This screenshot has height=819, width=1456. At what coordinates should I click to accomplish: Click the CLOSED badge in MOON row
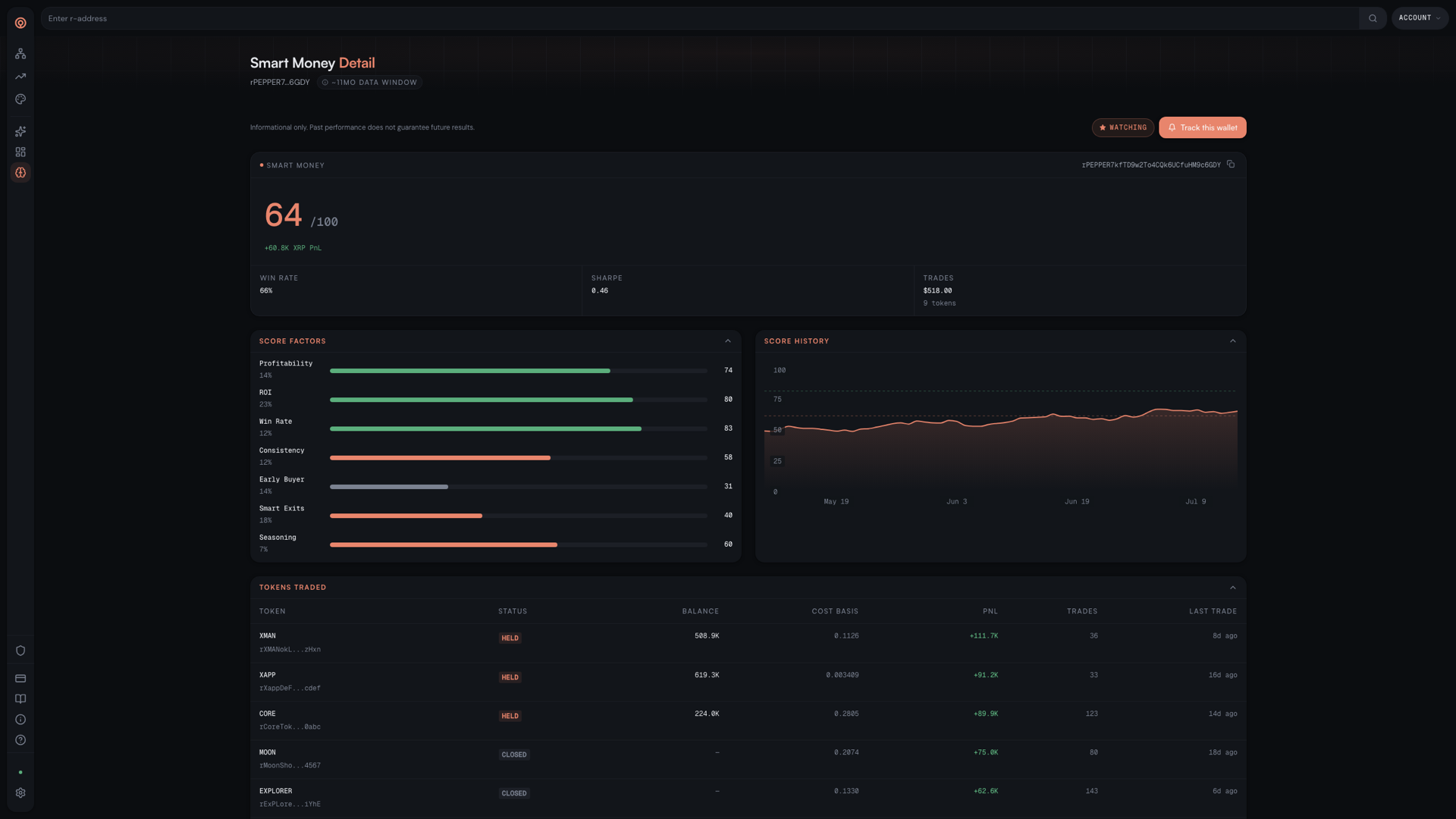click(x=514, y=755)
